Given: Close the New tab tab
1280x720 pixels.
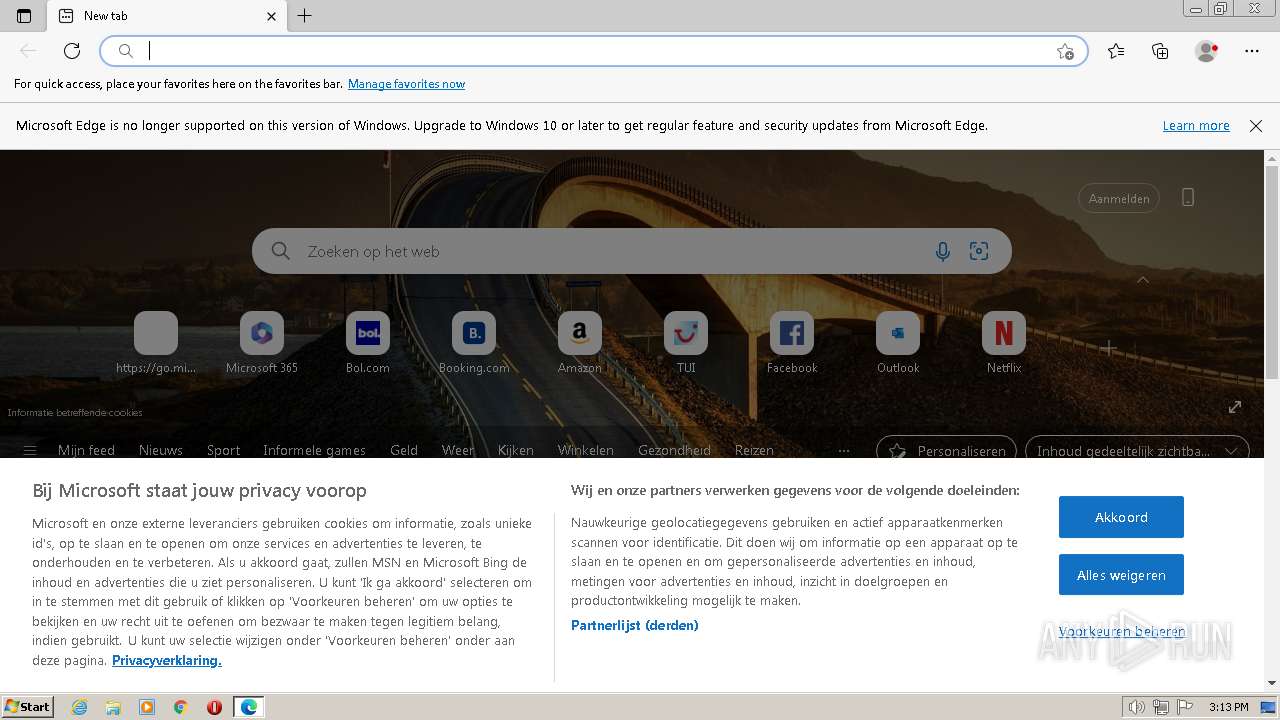Looking at the screenshot, I should (x=272, y=16).
